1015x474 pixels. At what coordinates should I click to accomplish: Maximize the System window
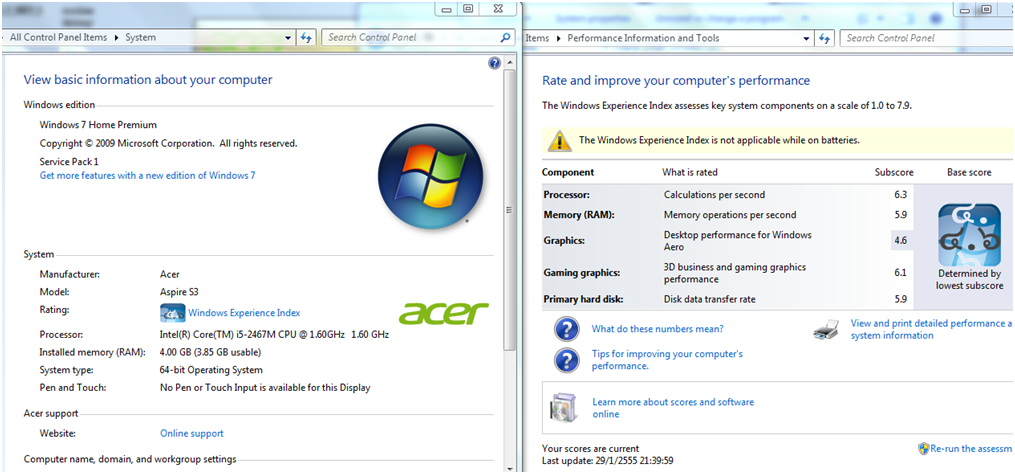click(x=467, y=8)
